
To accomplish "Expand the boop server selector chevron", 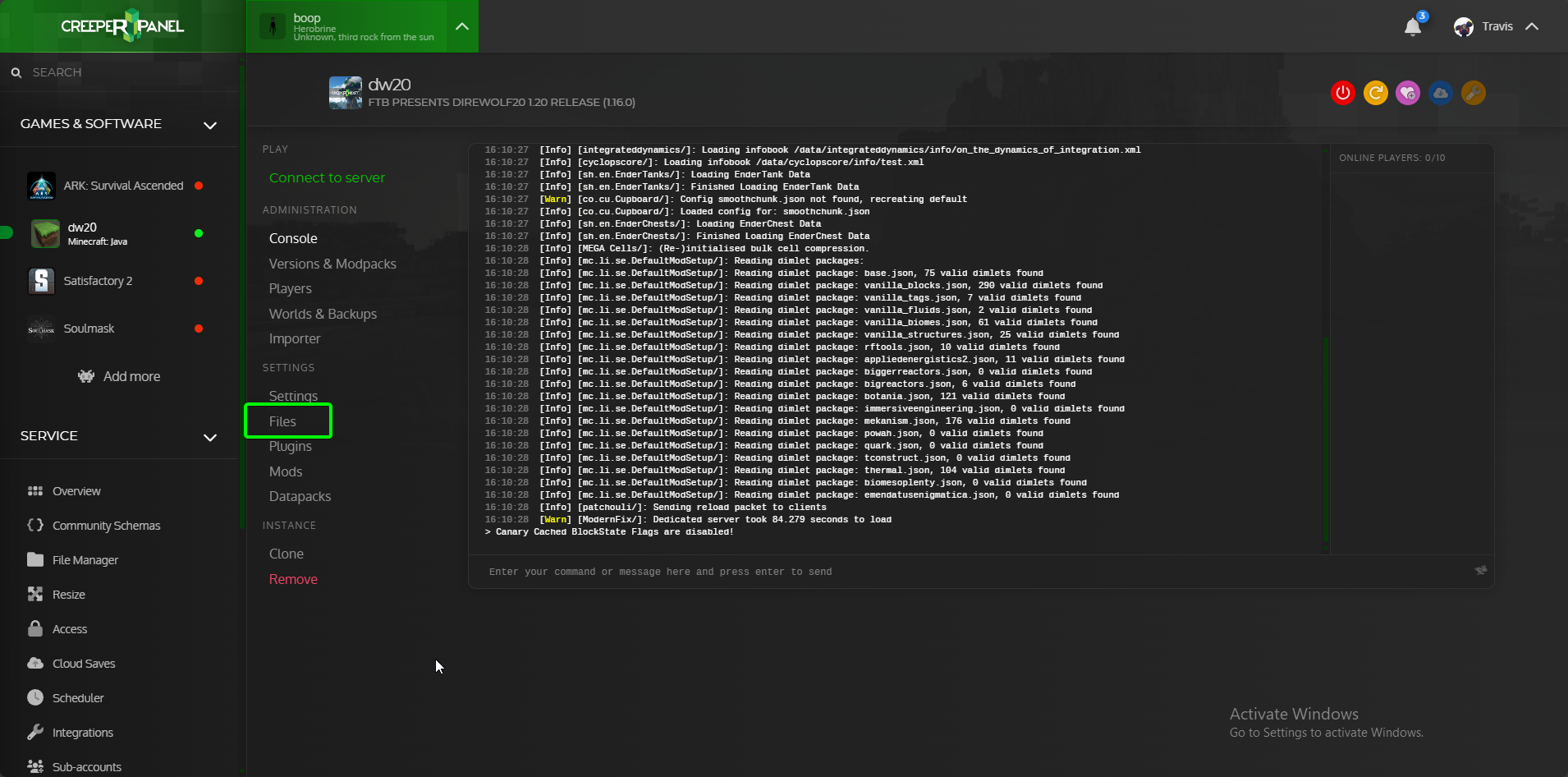I will tap(462, 26).
